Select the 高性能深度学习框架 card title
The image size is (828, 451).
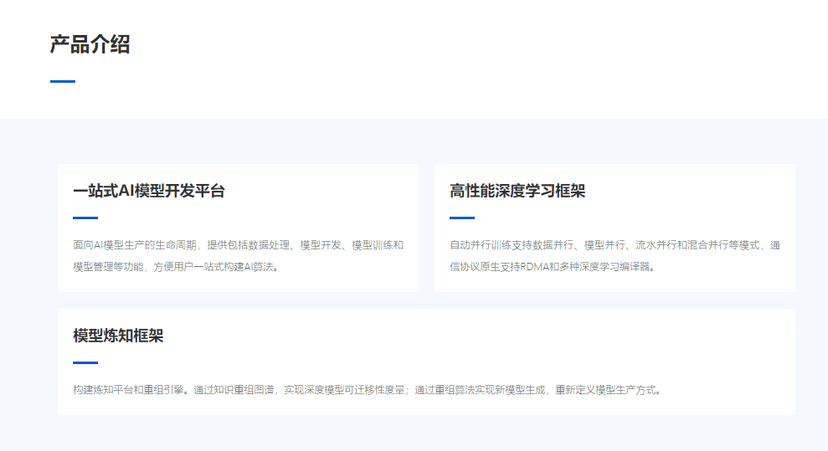click(x=518, y=191)
